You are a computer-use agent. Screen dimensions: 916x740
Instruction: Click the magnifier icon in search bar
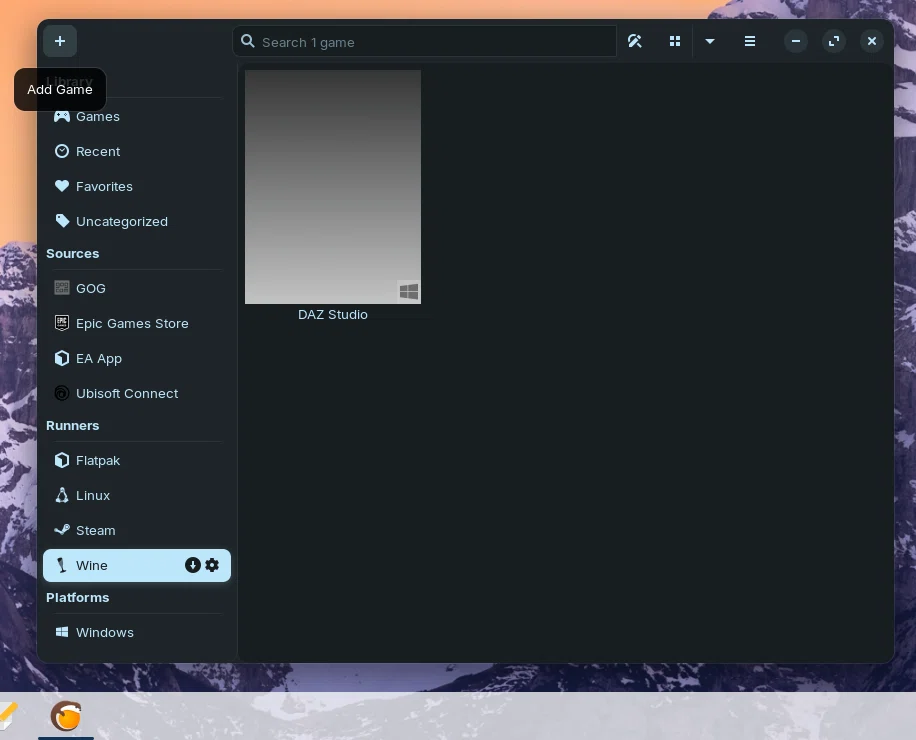click(248, 41)
